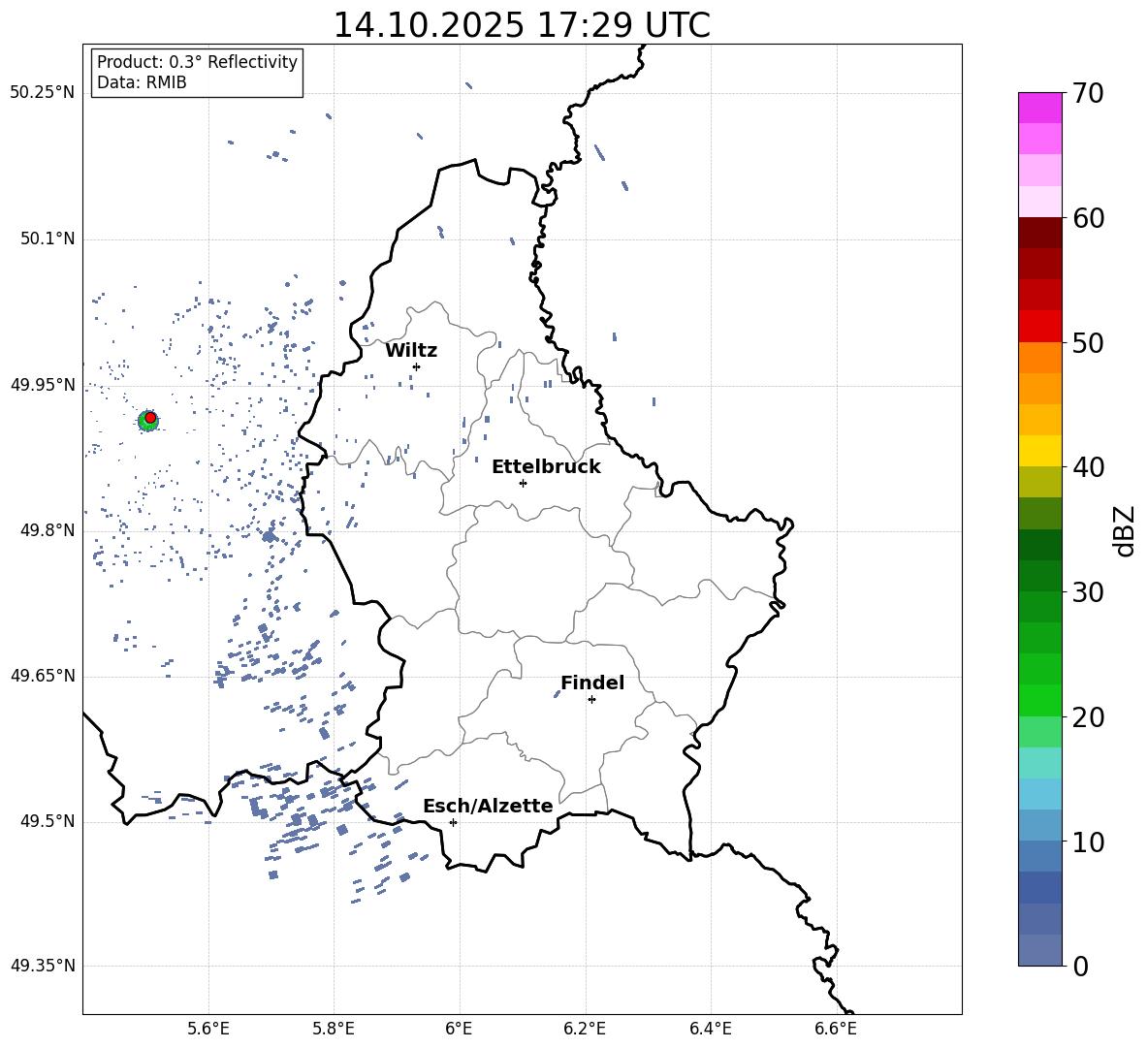Select the Ettelbruck city label
Screen dimensions: 1148x1048
546,467
